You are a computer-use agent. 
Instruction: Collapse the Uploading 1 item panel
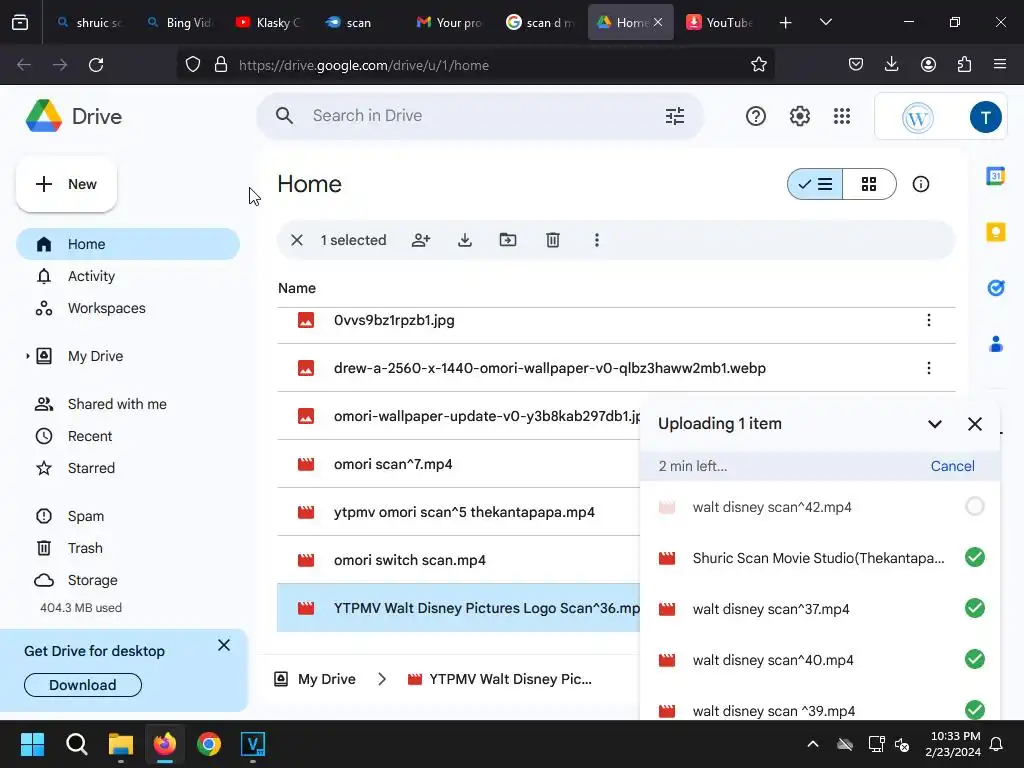[x=935, y=424]
